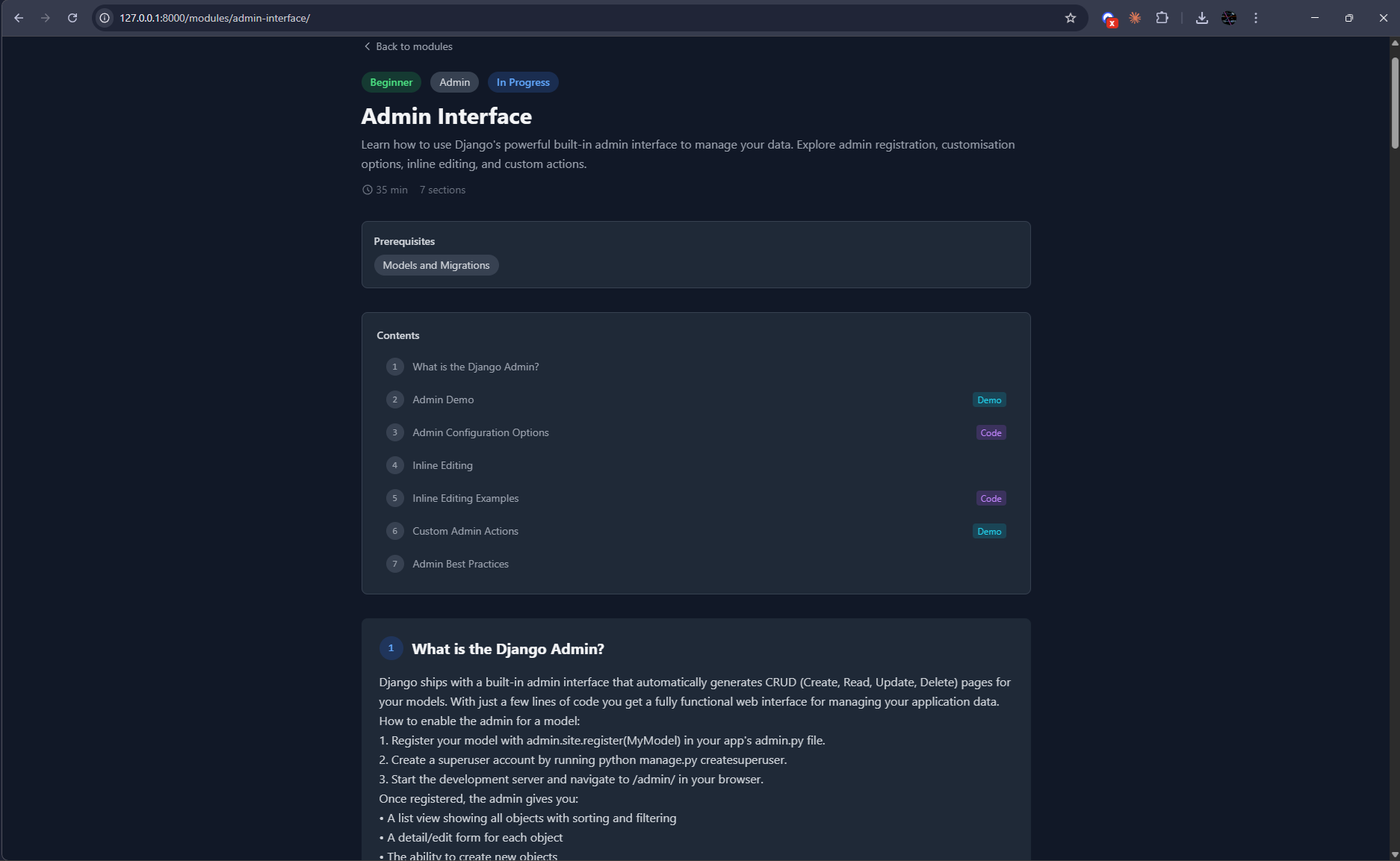
Task: Click the number 5 circle in Contents
Action: click(395, 498)
